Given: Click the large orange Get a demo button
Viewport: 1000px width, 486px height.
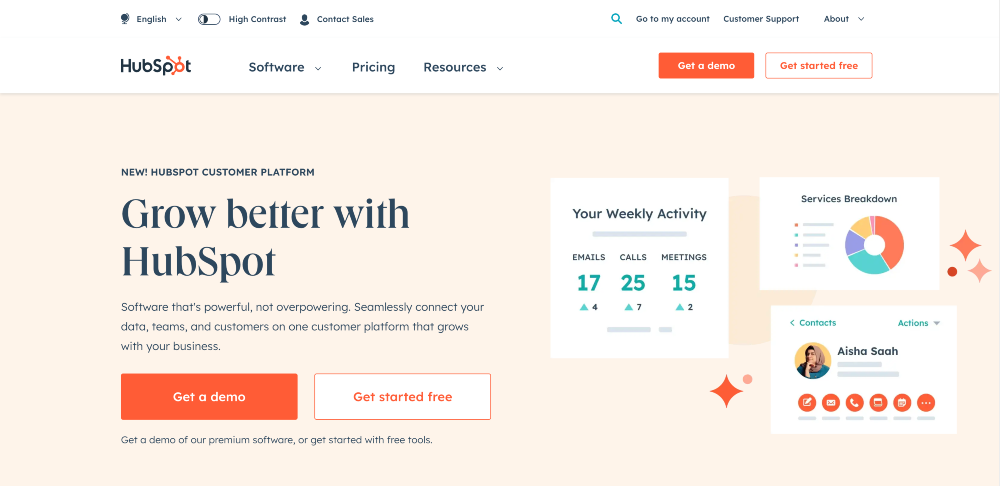Looking at the screenshot, I should (209, 397).
